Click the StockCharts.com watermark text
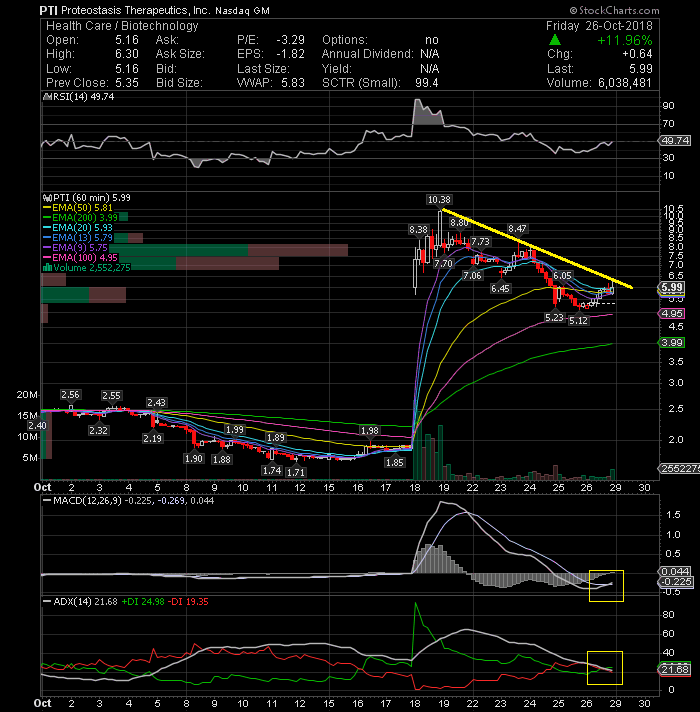Viewport: 700px width, 712px height. pos(615,10)
